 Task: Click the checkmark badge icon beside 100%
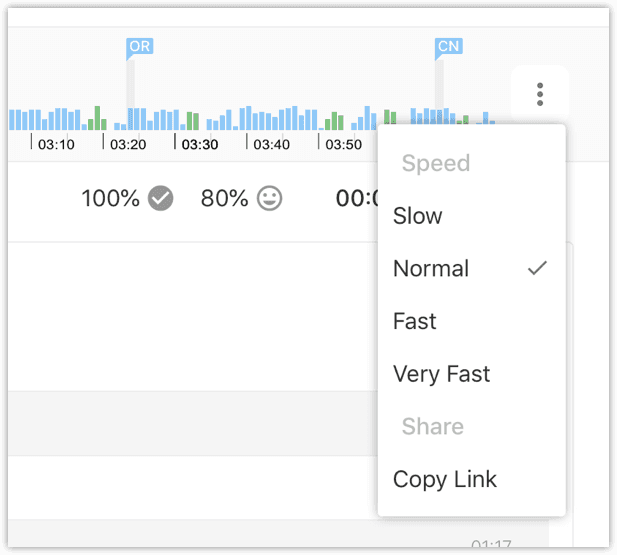[161, 198]
